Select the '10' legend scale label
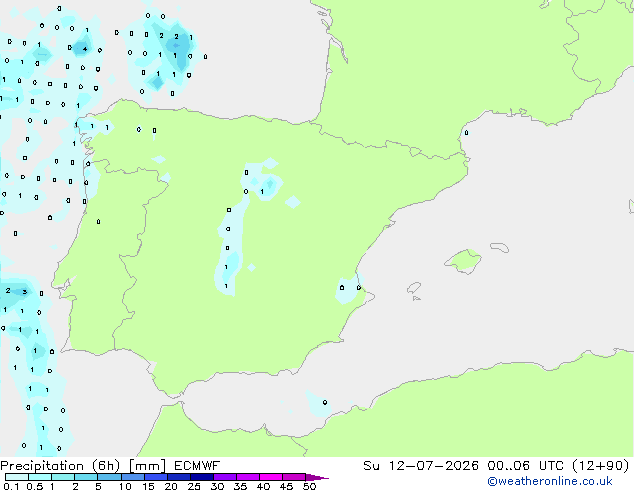 coord(125,486)
